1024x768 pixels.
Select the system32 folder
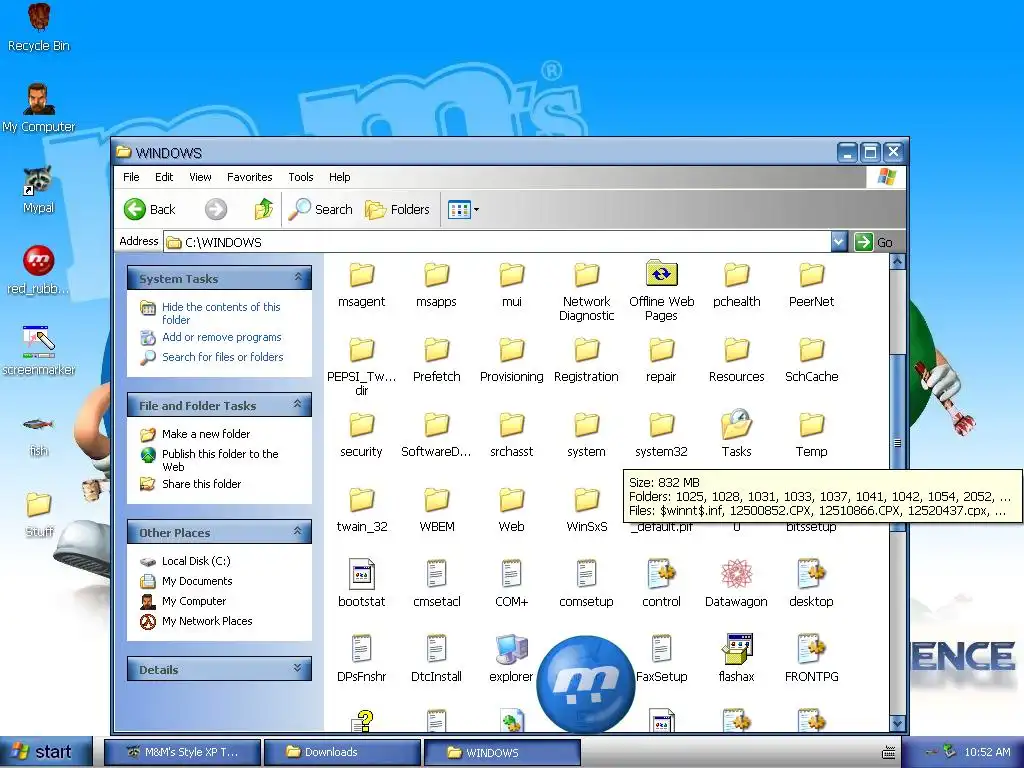coord(662,436)
